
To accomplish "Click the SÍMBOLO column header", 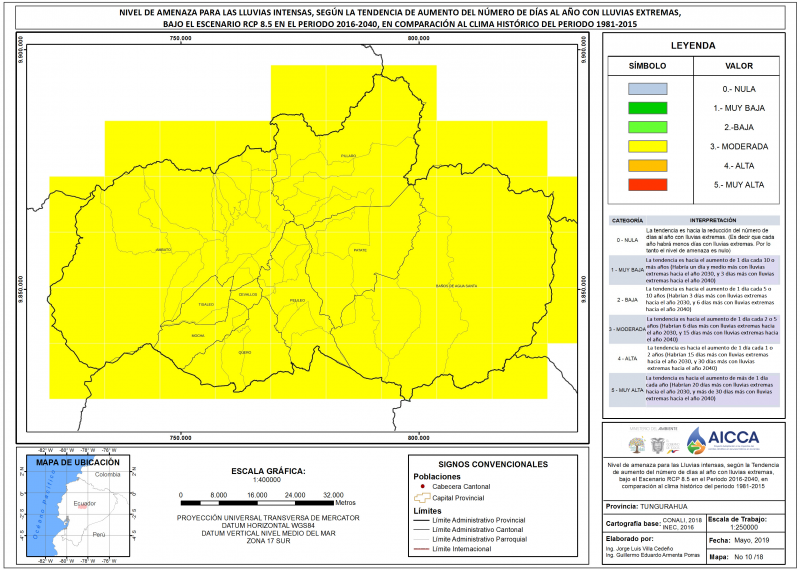I will point(647,66).
